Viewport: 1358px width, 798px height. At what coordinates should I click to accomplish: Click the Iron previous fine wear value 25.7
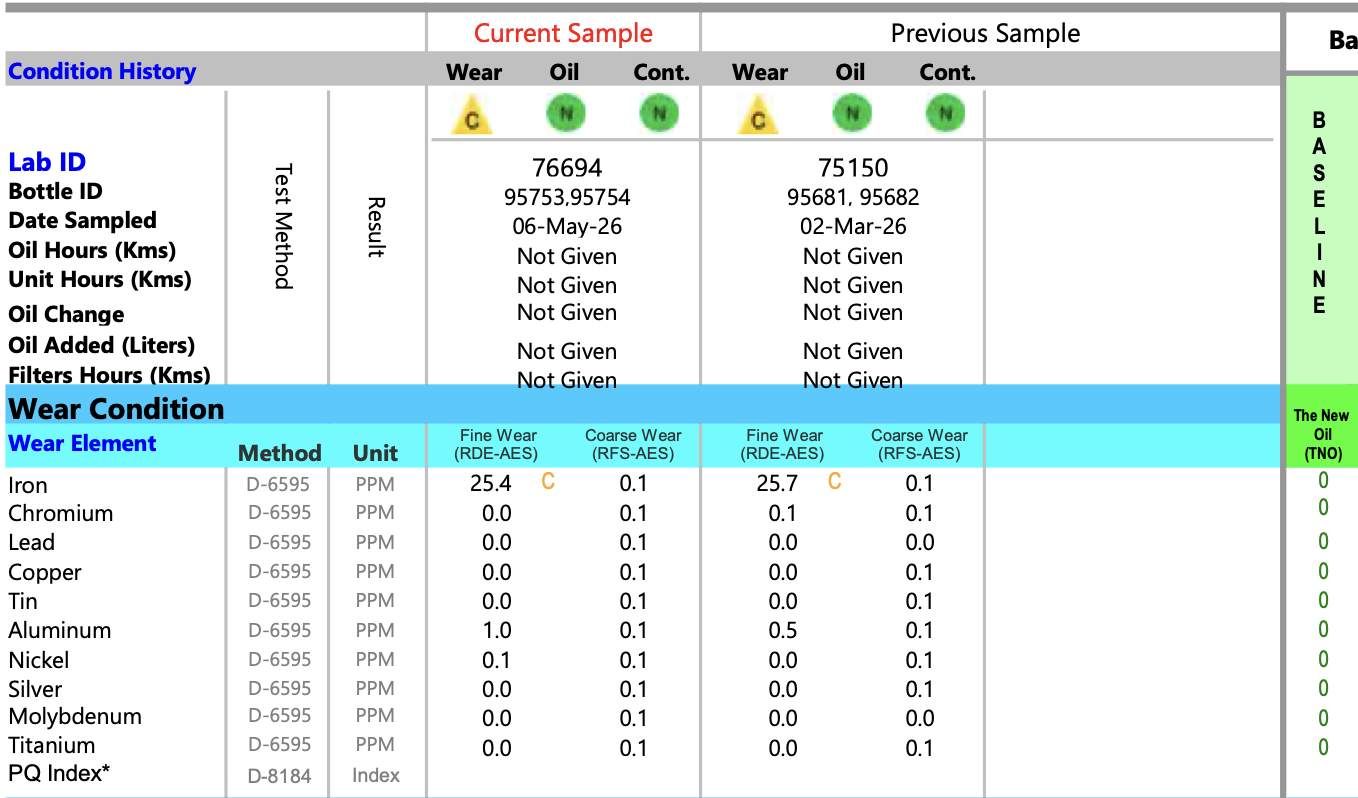(777, 484)
